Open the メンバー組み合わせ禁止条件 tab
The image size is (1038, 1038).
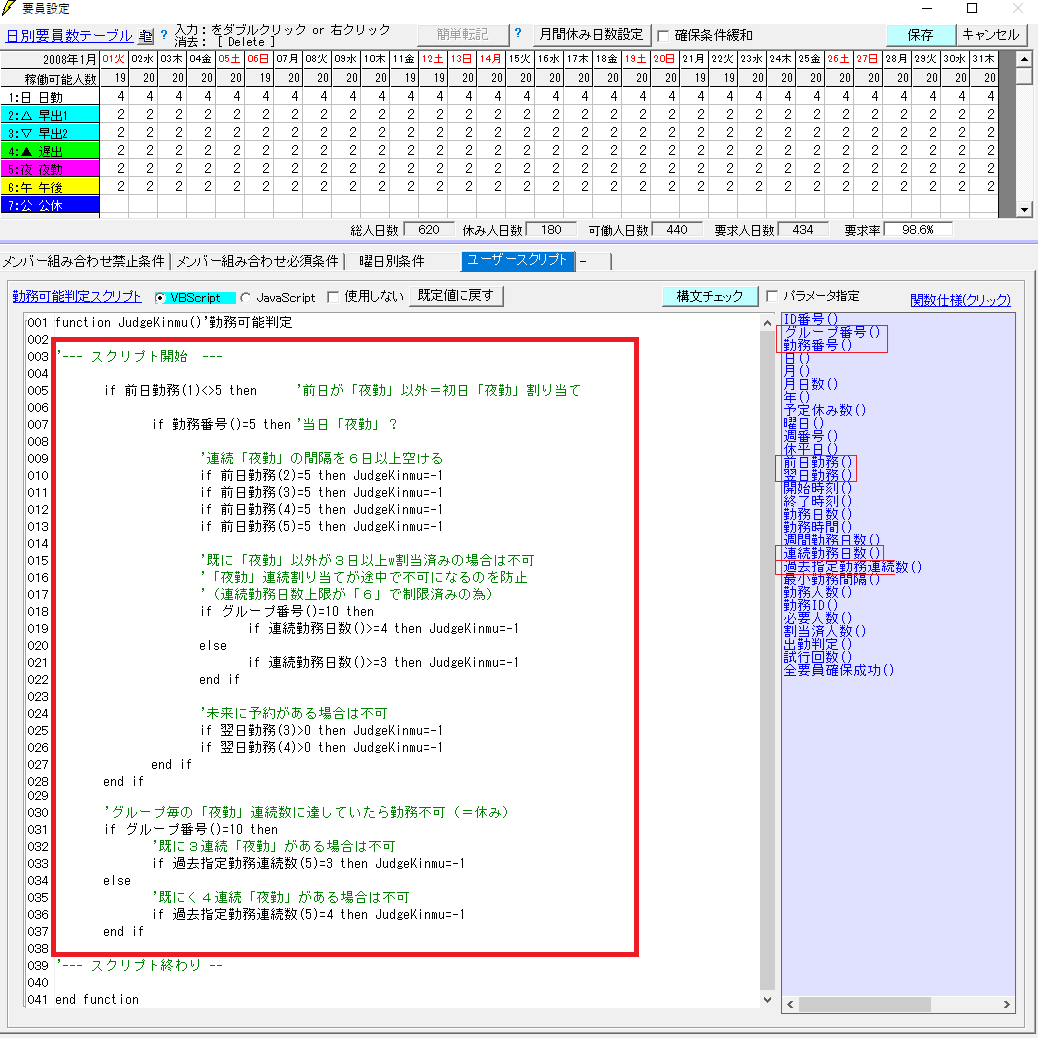click(83, 262)
